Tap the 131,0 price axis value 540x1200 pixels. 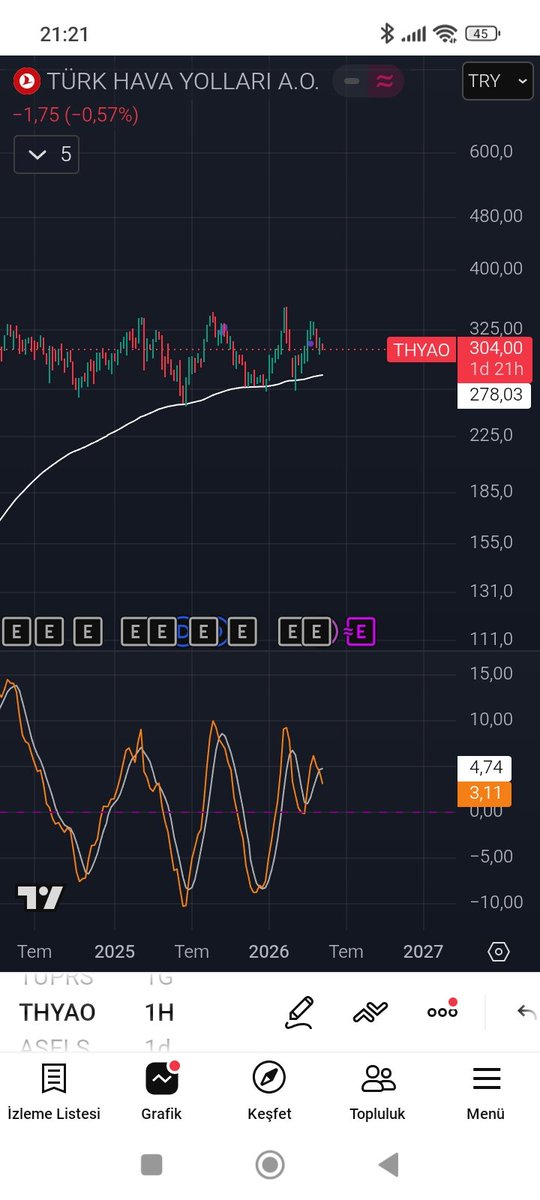[x=491, y=591]
